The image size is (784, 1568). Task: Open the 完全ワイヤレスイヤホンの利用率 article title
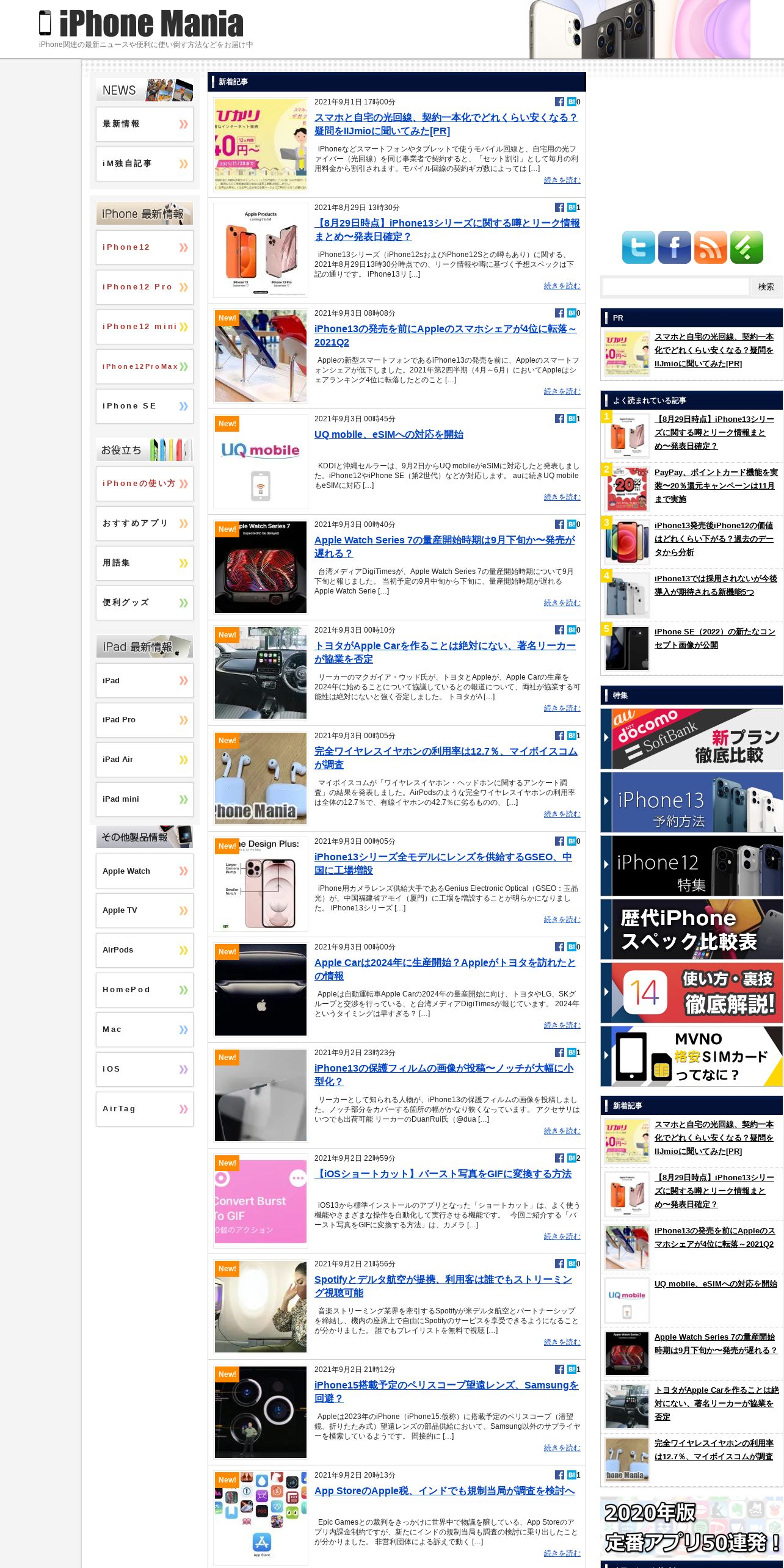pyautogui.click(x=446, y=758)
